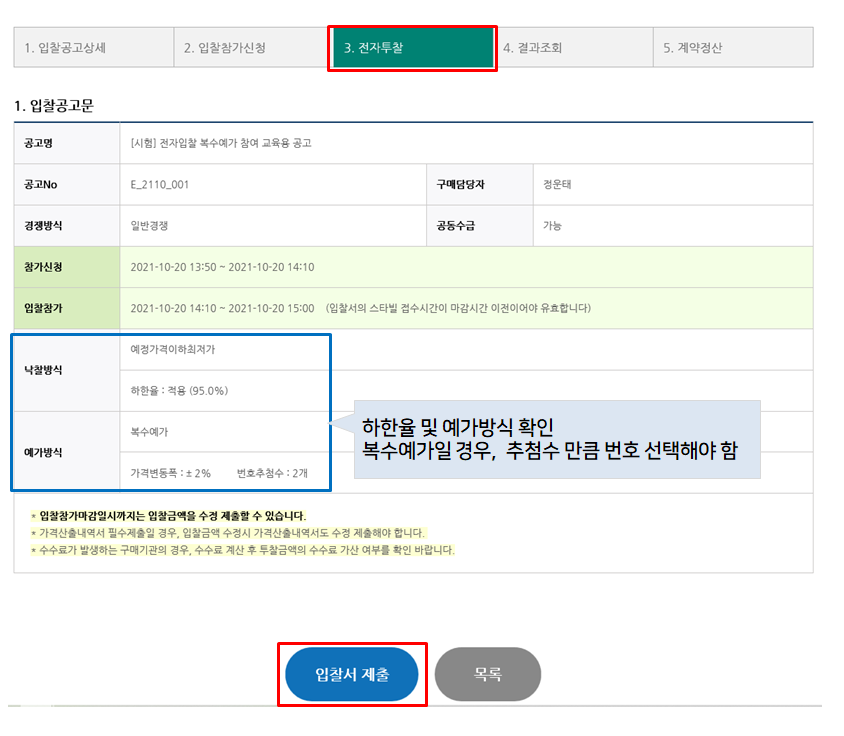Select the 3. 전자투찰 tab

point(412,47)
